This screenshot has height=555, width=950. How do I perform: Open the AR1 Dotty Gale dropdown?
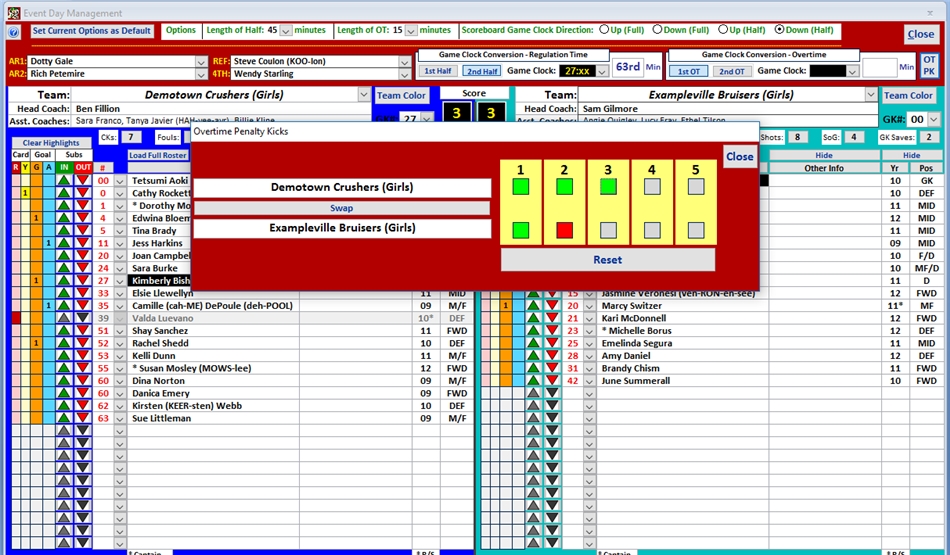point(201,62)
